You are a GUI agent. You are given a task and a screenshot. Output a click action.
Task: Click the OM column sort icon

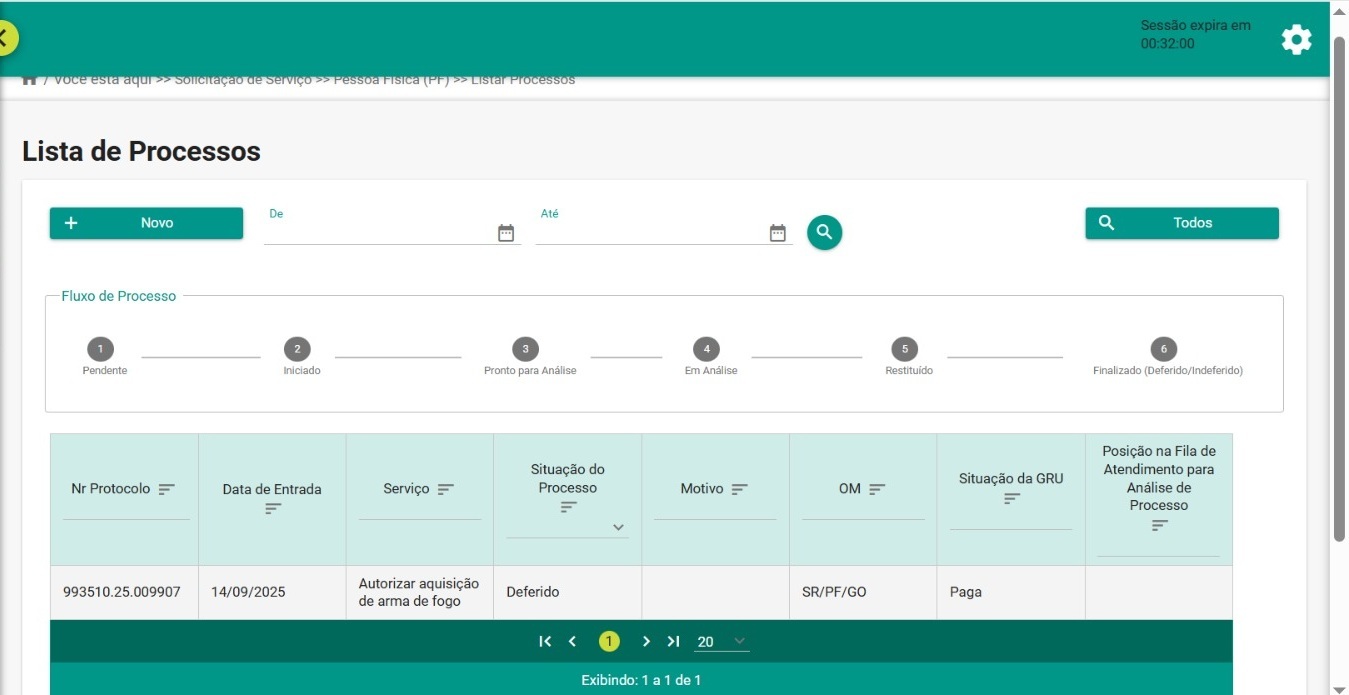pos(877,489)
